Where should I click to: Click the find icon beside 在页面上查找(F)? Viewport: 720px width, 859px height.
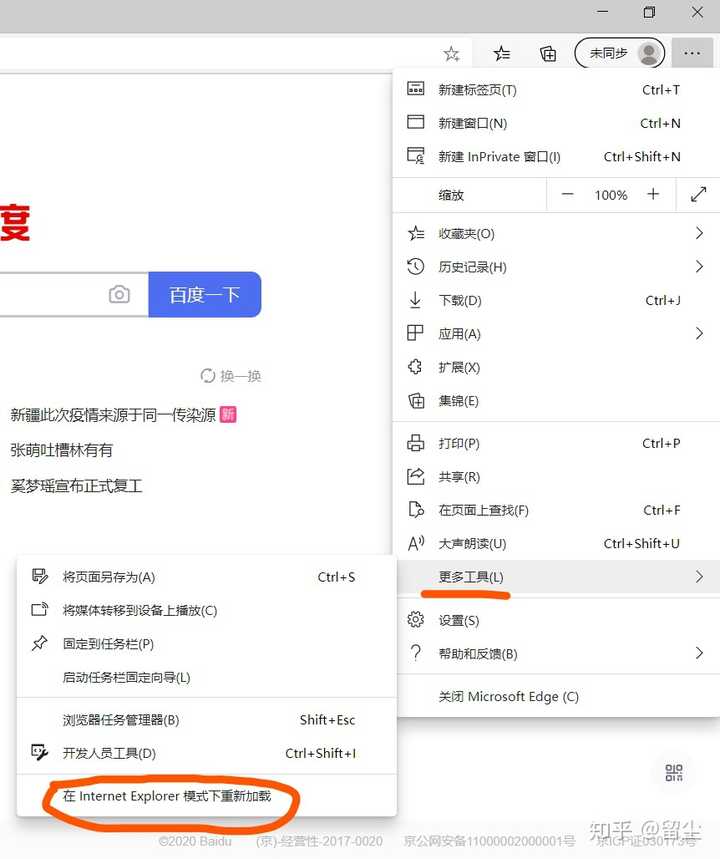click(x=416, y=509)
